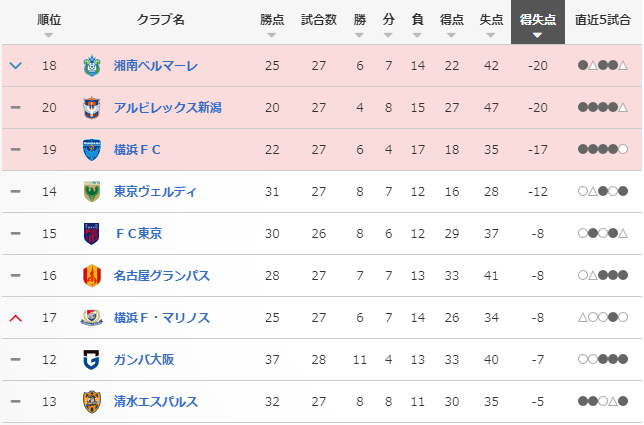
Task: Open the 湘南ベルマーレ team link
Action: point(155,66)
